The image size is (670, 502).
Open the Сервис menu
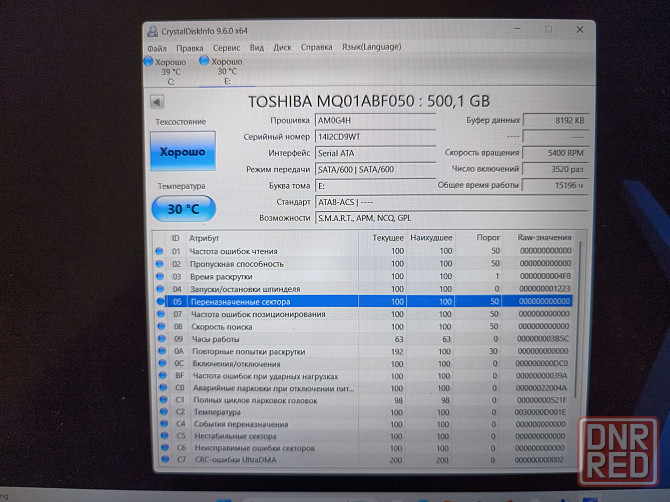click(226, 48)
